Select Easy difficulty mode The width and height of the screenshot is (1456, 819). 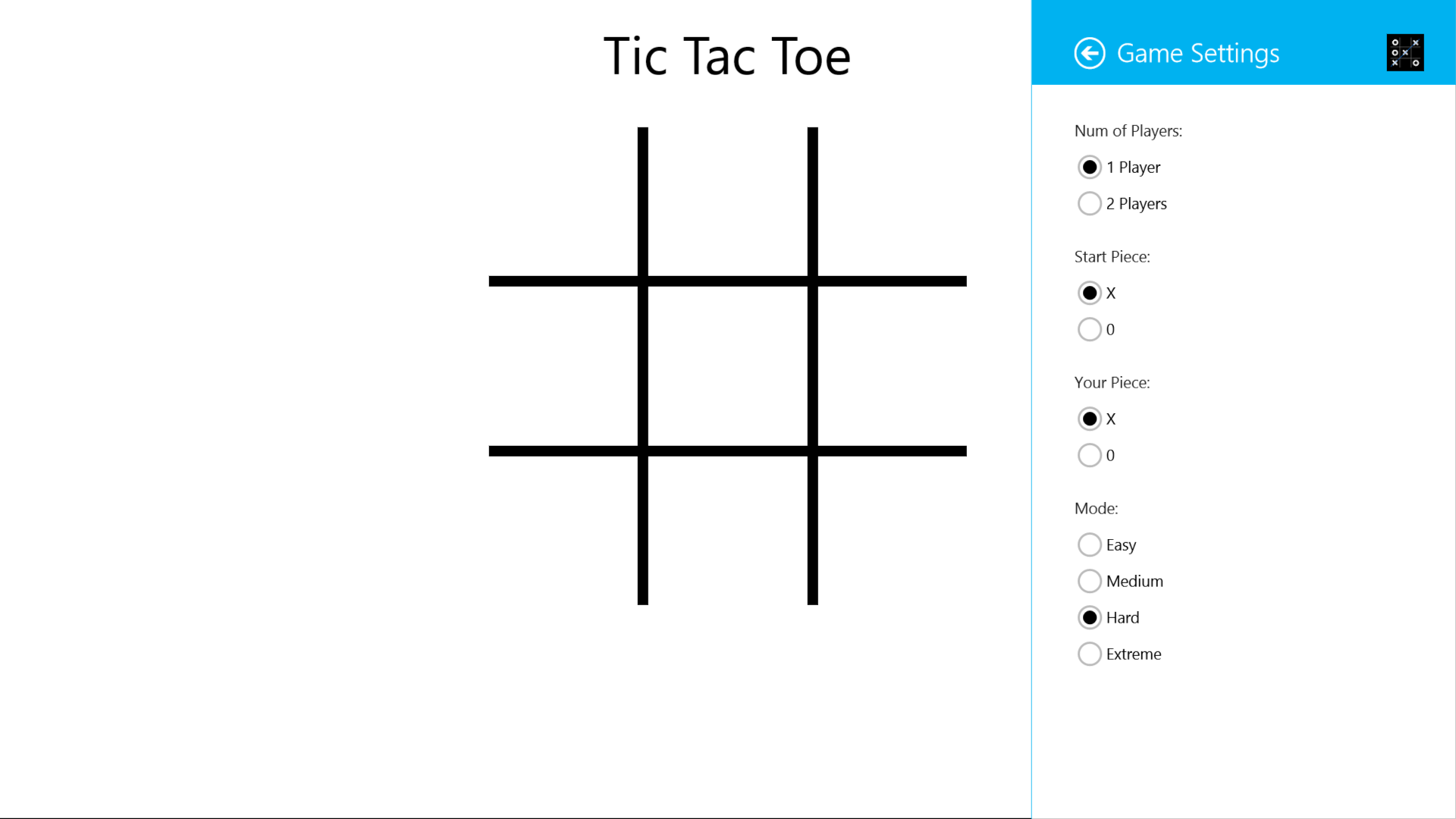point(1088,544)
